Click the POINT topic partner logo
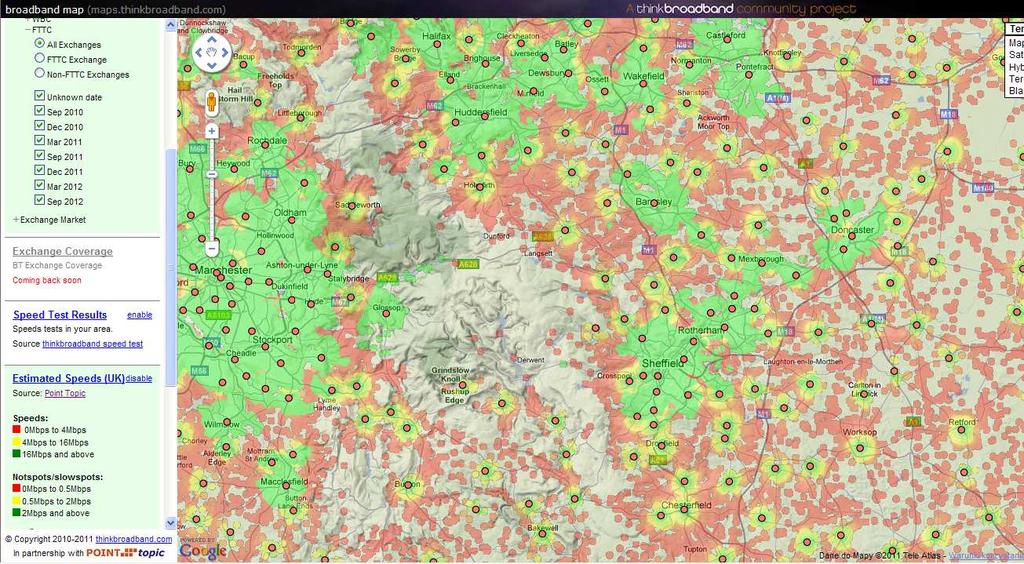 125,553
